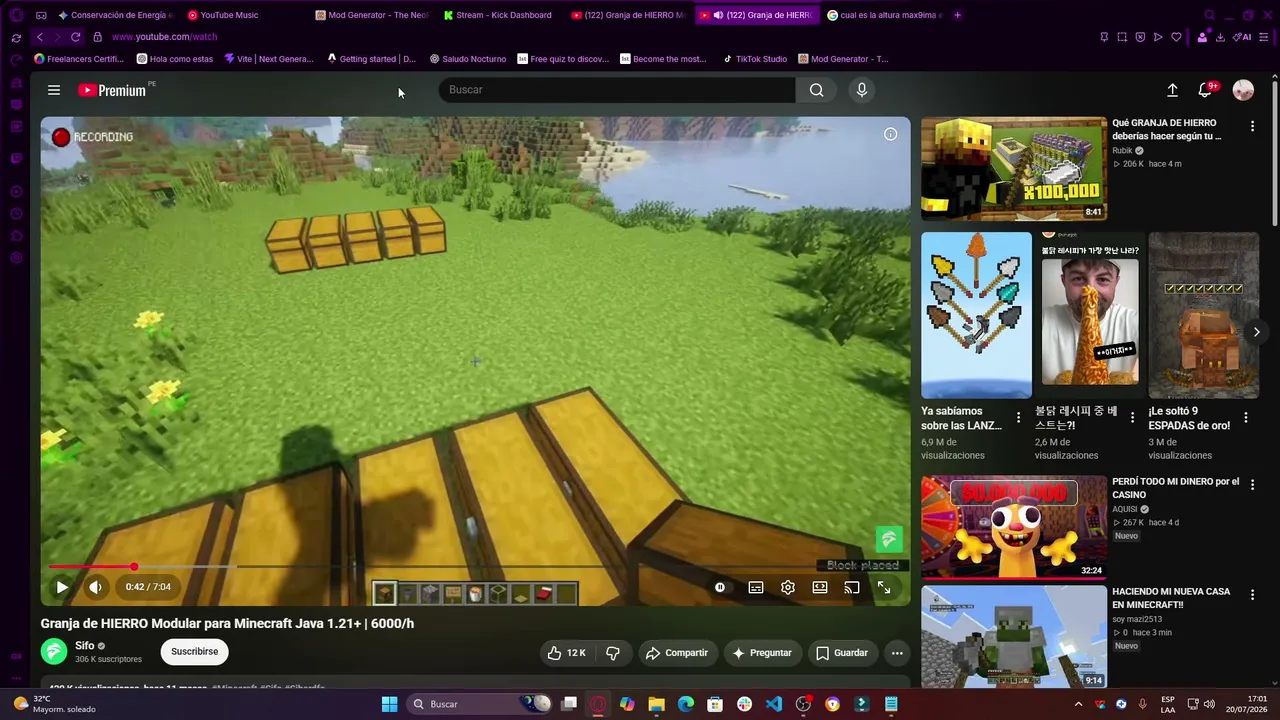Viewport: 1280px width, 720px height.
Task: Show next shorts with right chevron
Action: coord(1257,332)
